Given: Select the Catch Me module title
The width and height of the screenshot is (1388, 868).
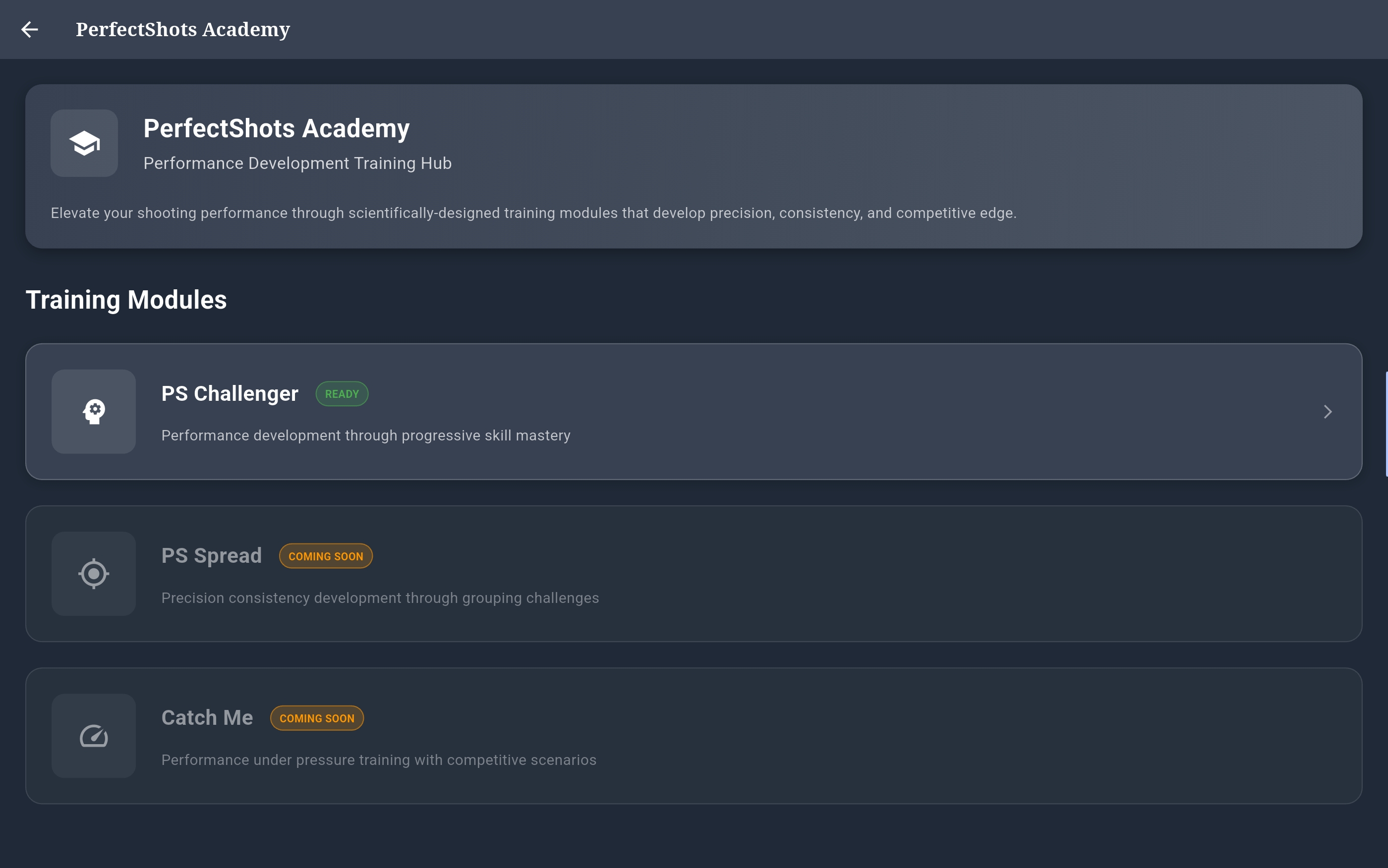Looking at the screenshot, I should pos(207,717).
